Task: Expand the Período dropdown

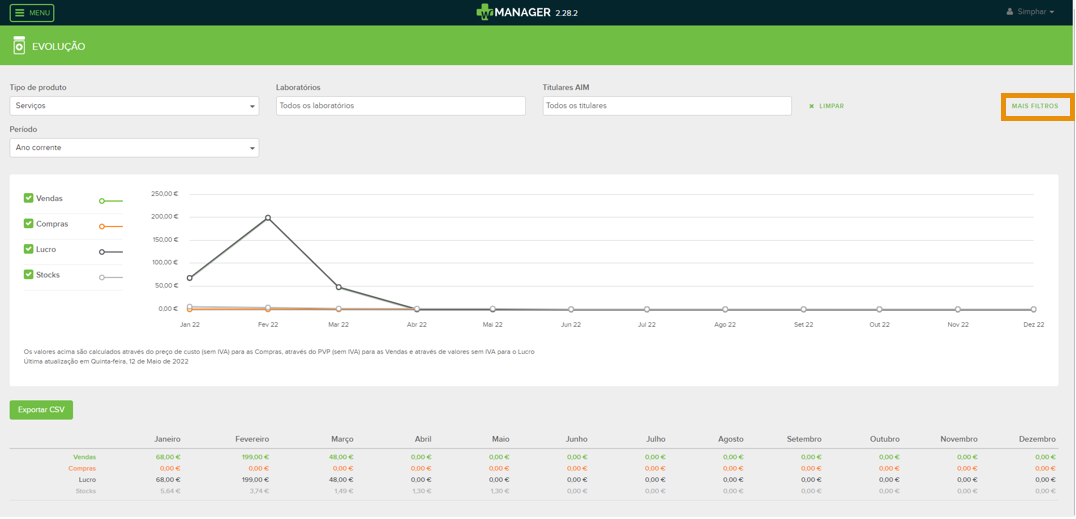Action: pyautogui.click(x=134, y=148)
